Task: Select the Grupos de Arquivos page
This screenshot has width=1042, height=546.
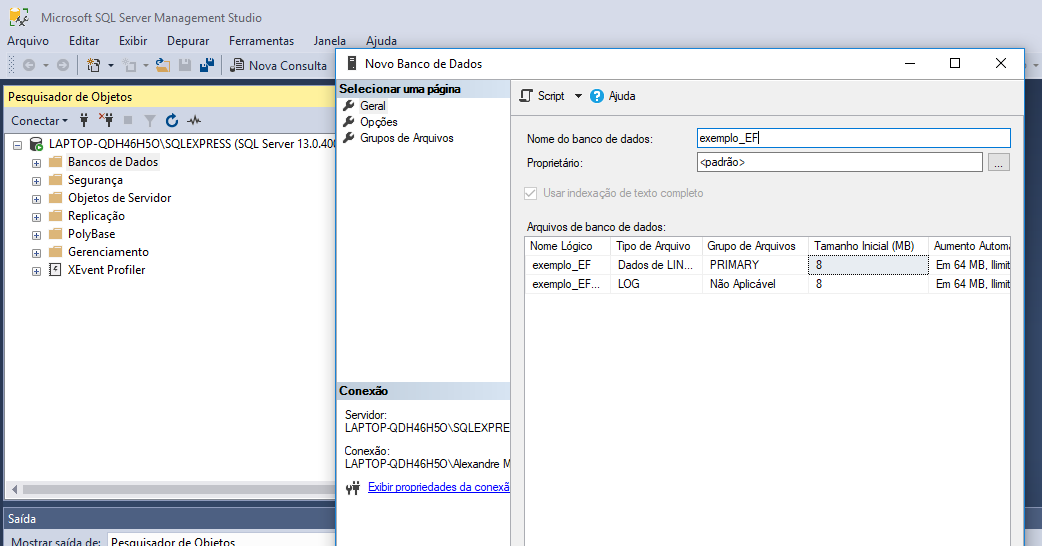Action: pyautogui.click(x=407, y=137)
